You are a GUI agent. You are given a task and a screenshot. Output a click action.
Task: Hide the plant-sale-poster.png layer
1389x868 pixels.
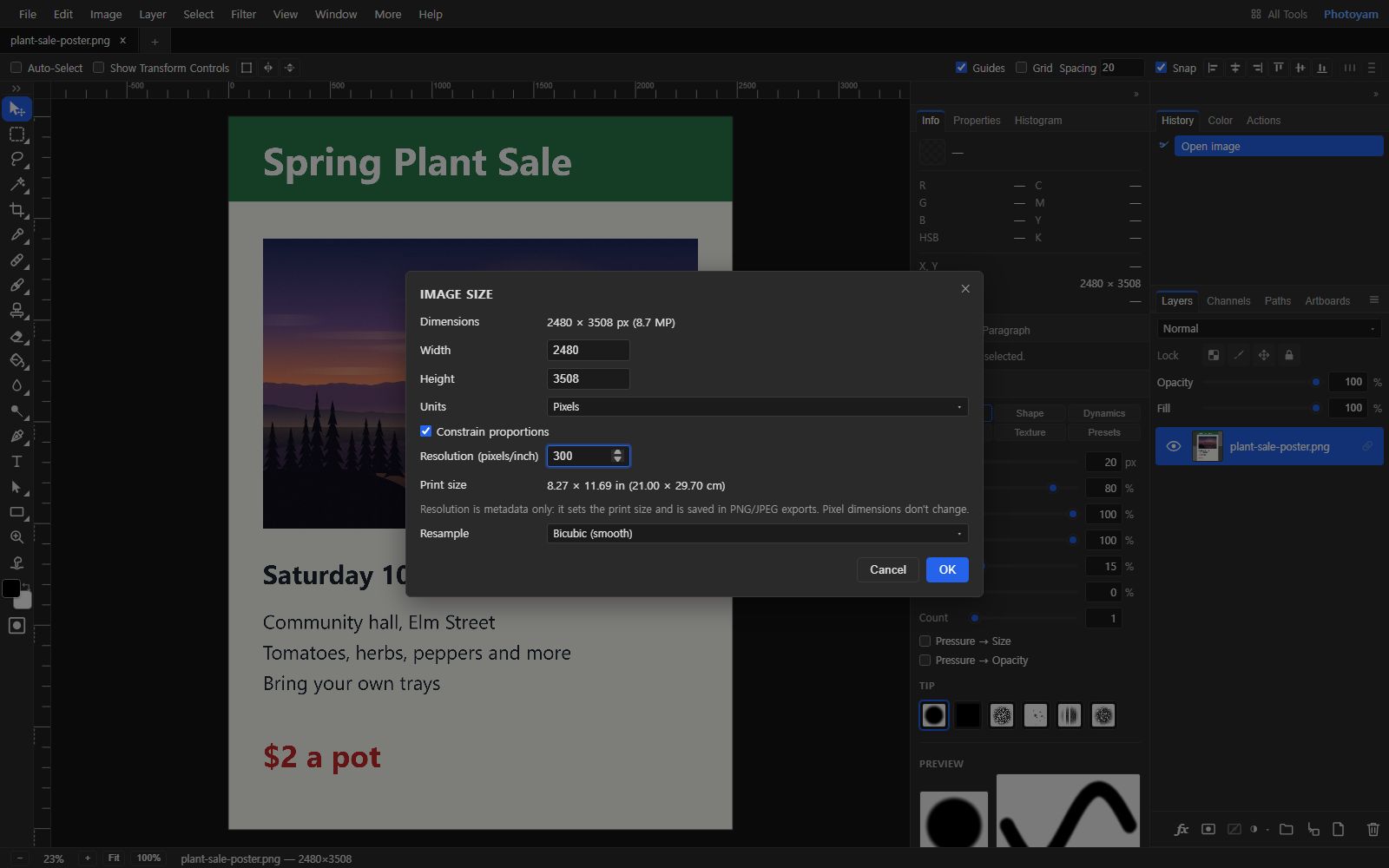(x=1174, y=446)
